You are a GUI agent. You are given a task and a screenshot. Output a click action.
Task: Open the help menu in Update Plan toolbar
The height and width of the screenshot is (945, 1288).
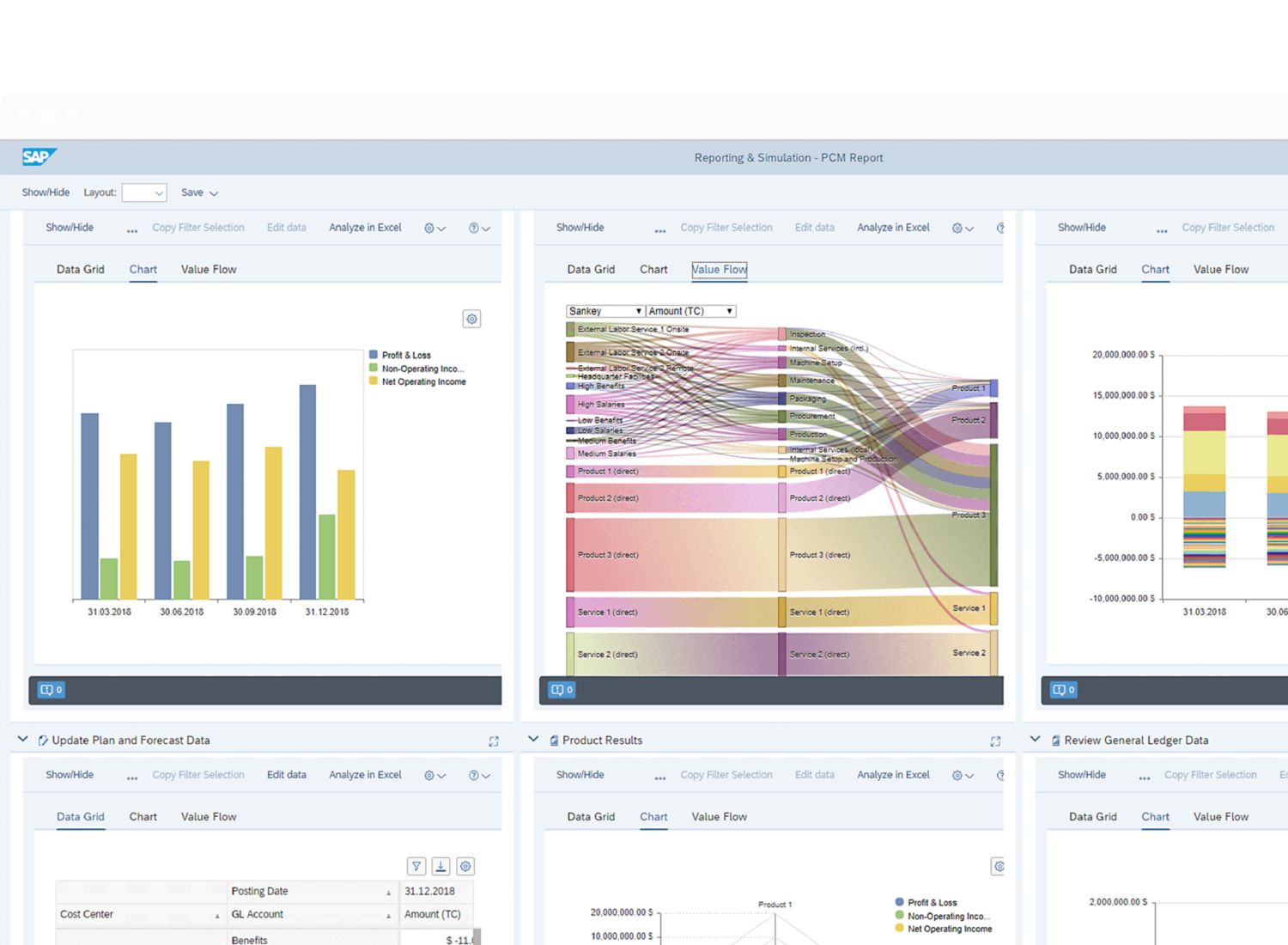[478, 776]
